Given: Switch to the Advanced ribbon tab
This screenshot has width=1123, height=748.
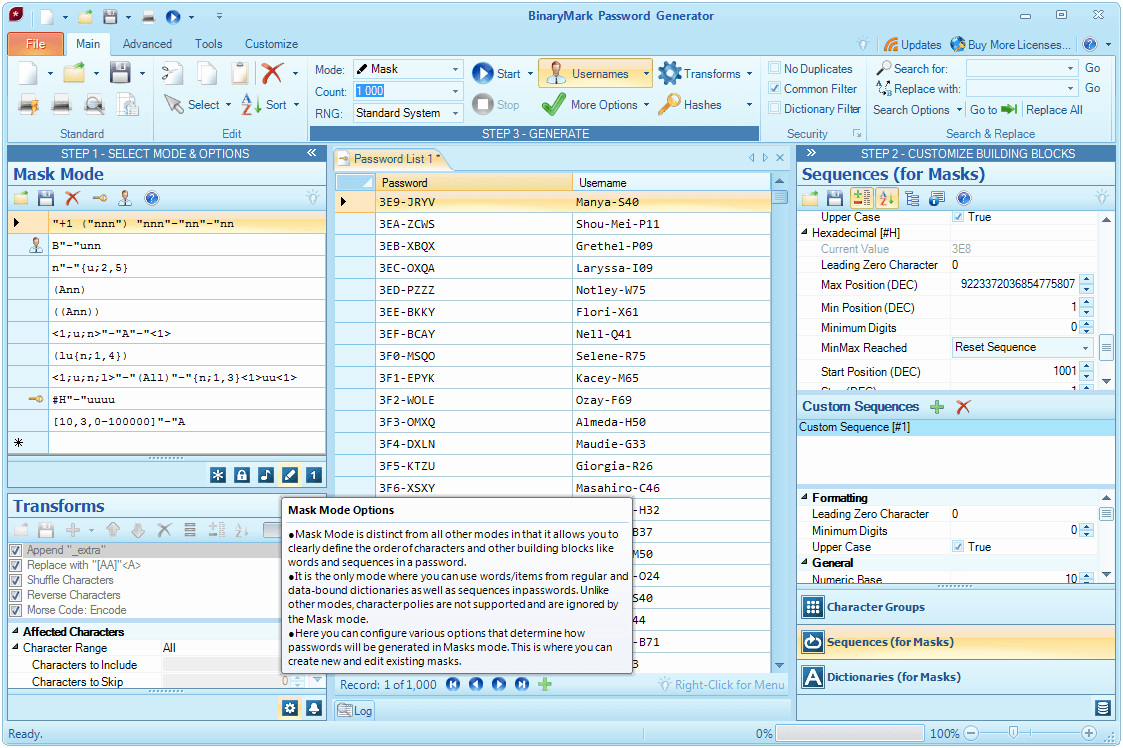Looking at the screenshot, I should click(x=147, y=44).
